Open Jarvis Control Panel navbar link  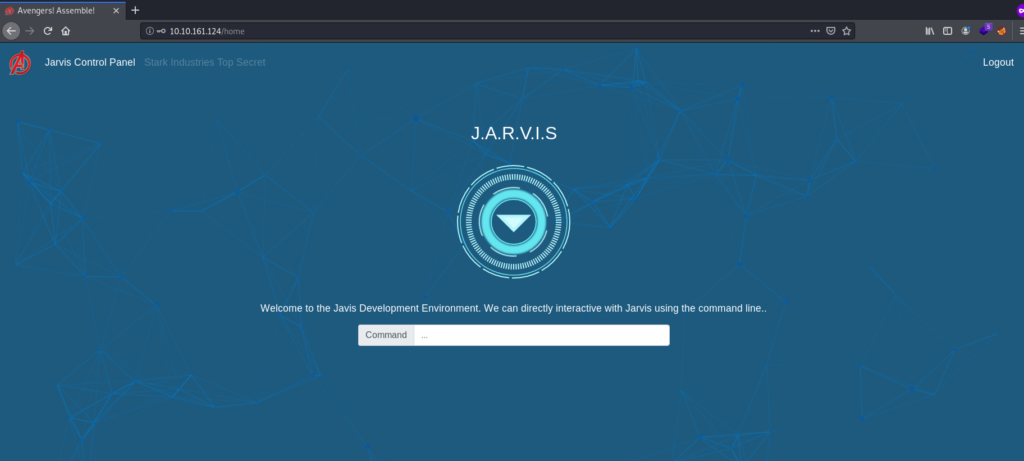[x=90, y=62]
